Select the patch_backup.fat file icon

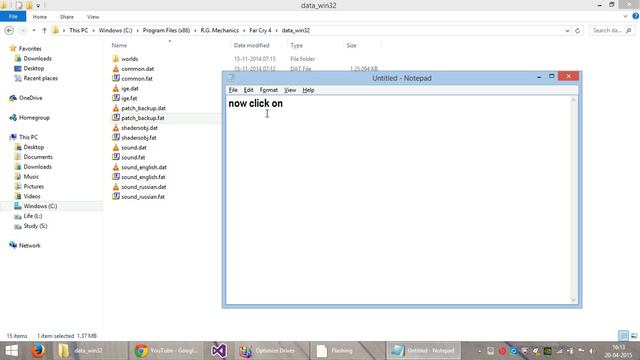tap(116, 118)
